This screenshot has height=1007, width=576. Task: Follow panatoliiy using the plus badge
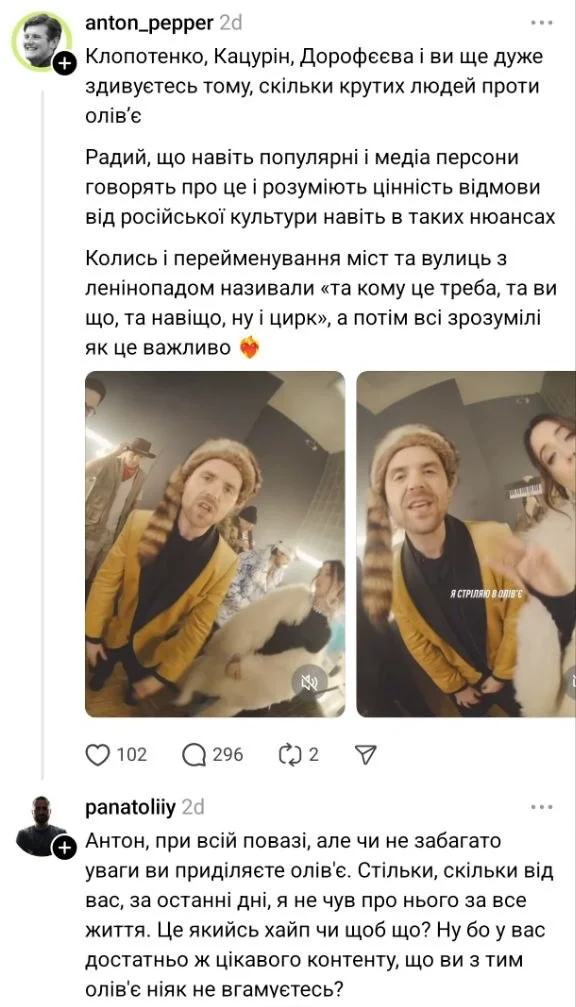click(65, 848)
